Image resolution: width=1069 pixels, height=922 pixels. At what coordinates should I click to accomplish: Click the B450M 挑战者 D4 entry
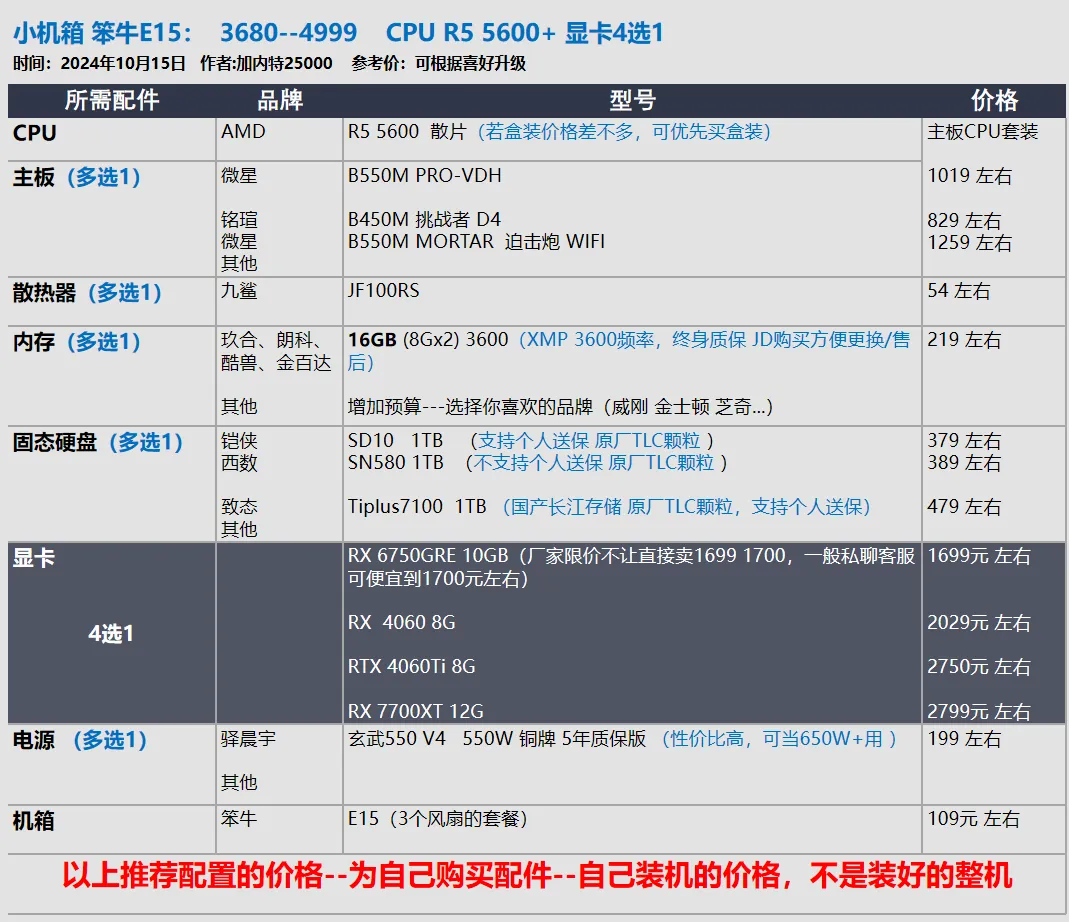tap(424, 220)
